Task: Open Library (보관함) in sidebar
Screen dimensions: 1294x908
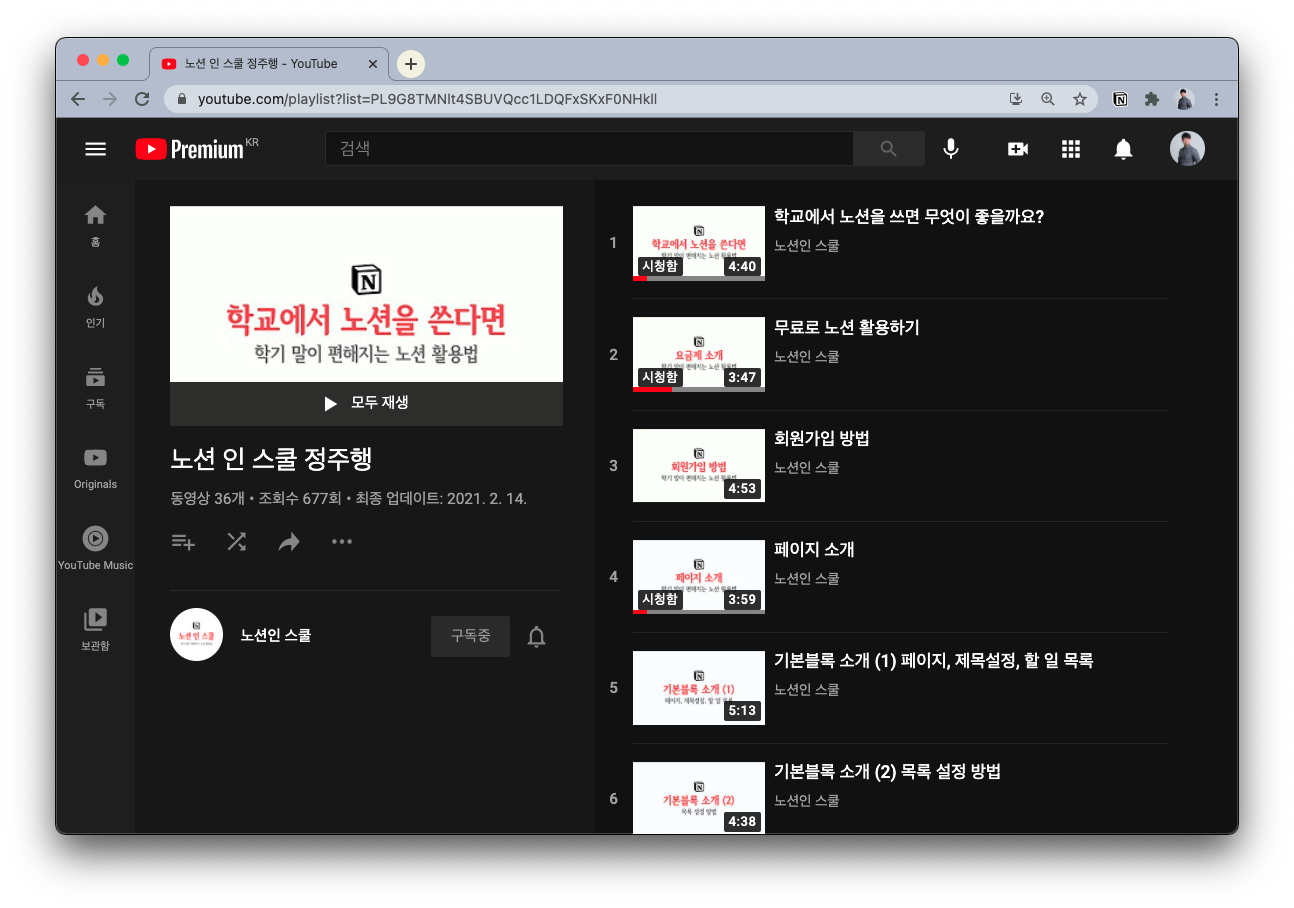Action: [95, 630]
